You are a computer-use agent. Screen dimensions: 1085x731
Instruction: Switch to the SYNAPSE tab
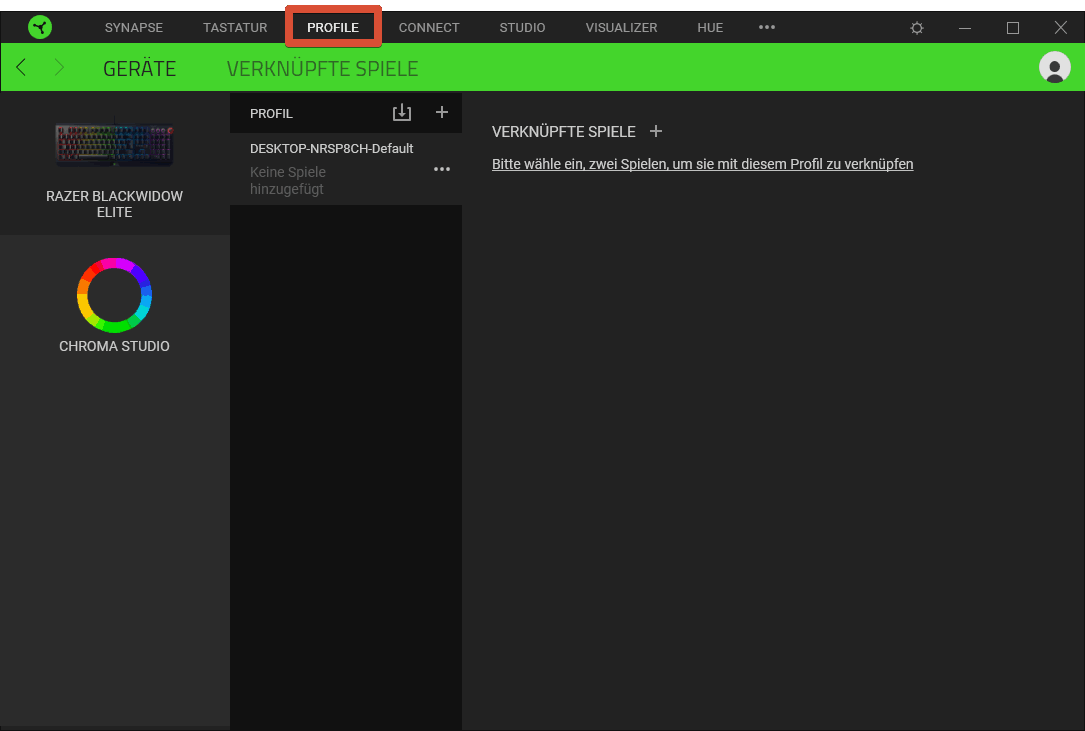tap(134, 28)
